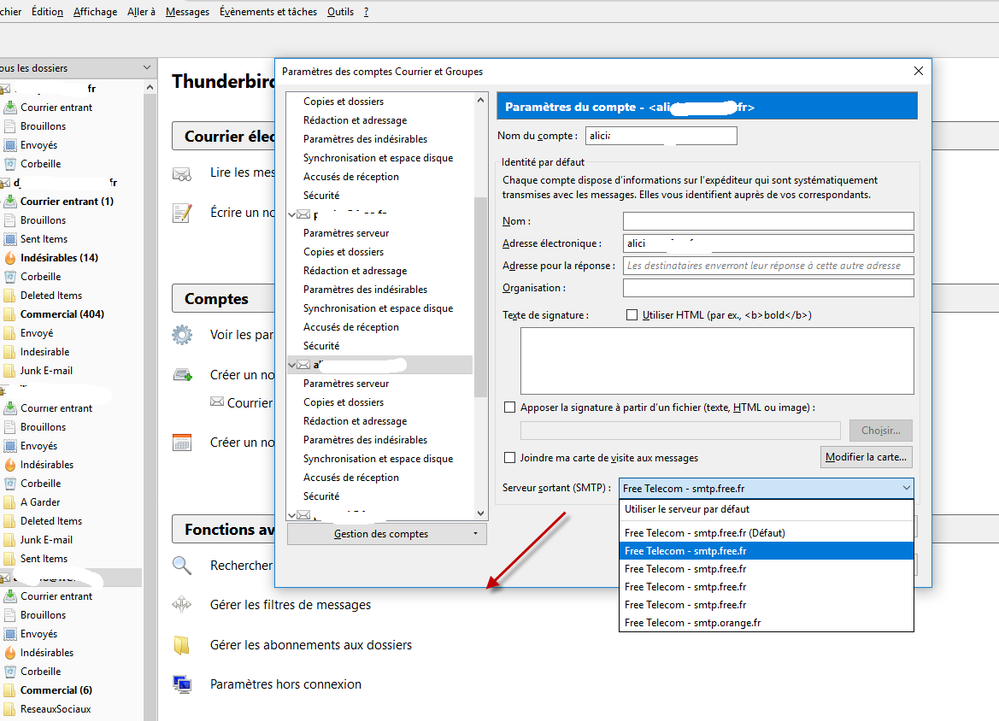Click the Adresse électronique field

pos(768,243)
